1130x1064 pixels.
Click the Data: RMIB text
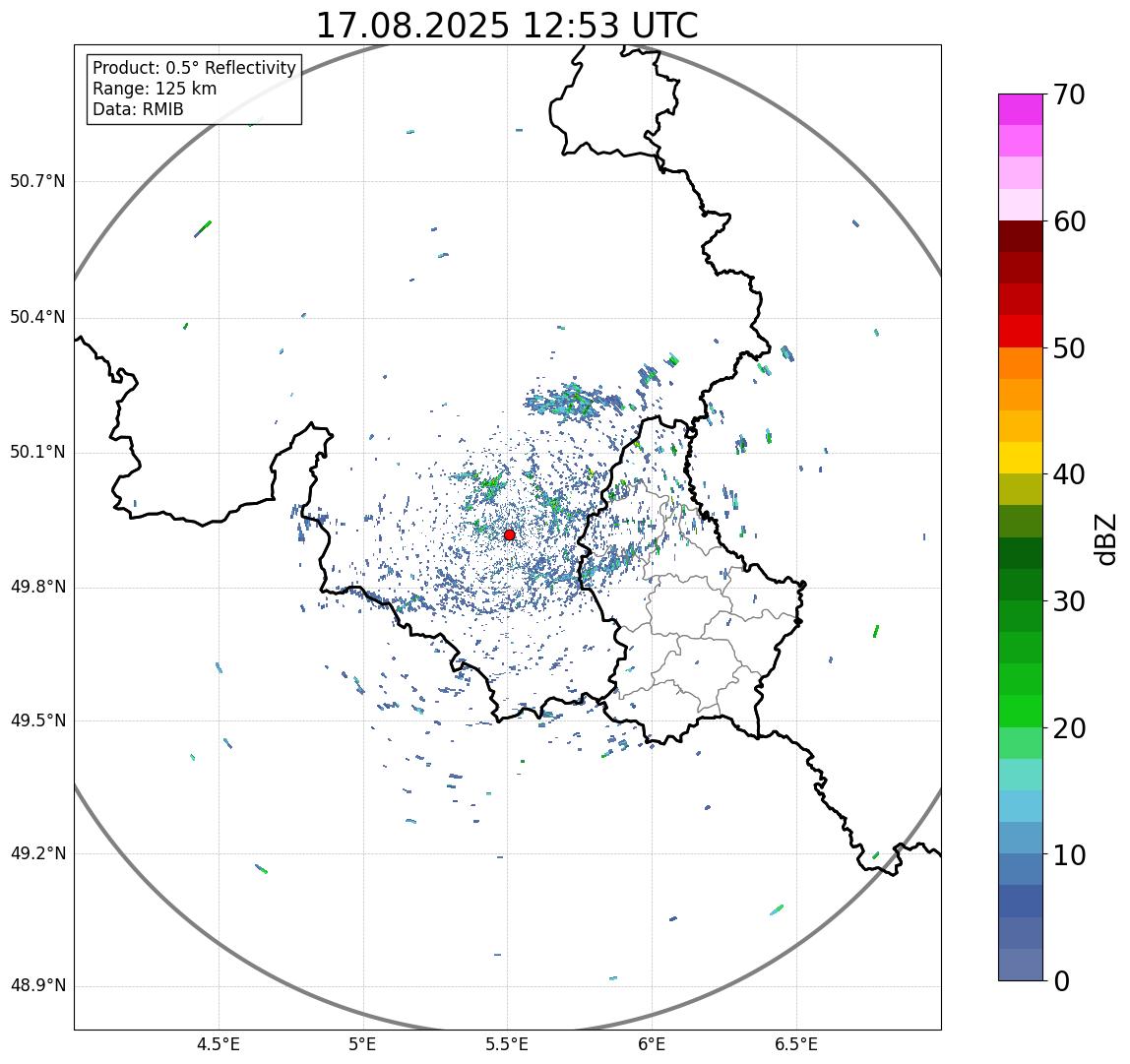coord(139,109)
